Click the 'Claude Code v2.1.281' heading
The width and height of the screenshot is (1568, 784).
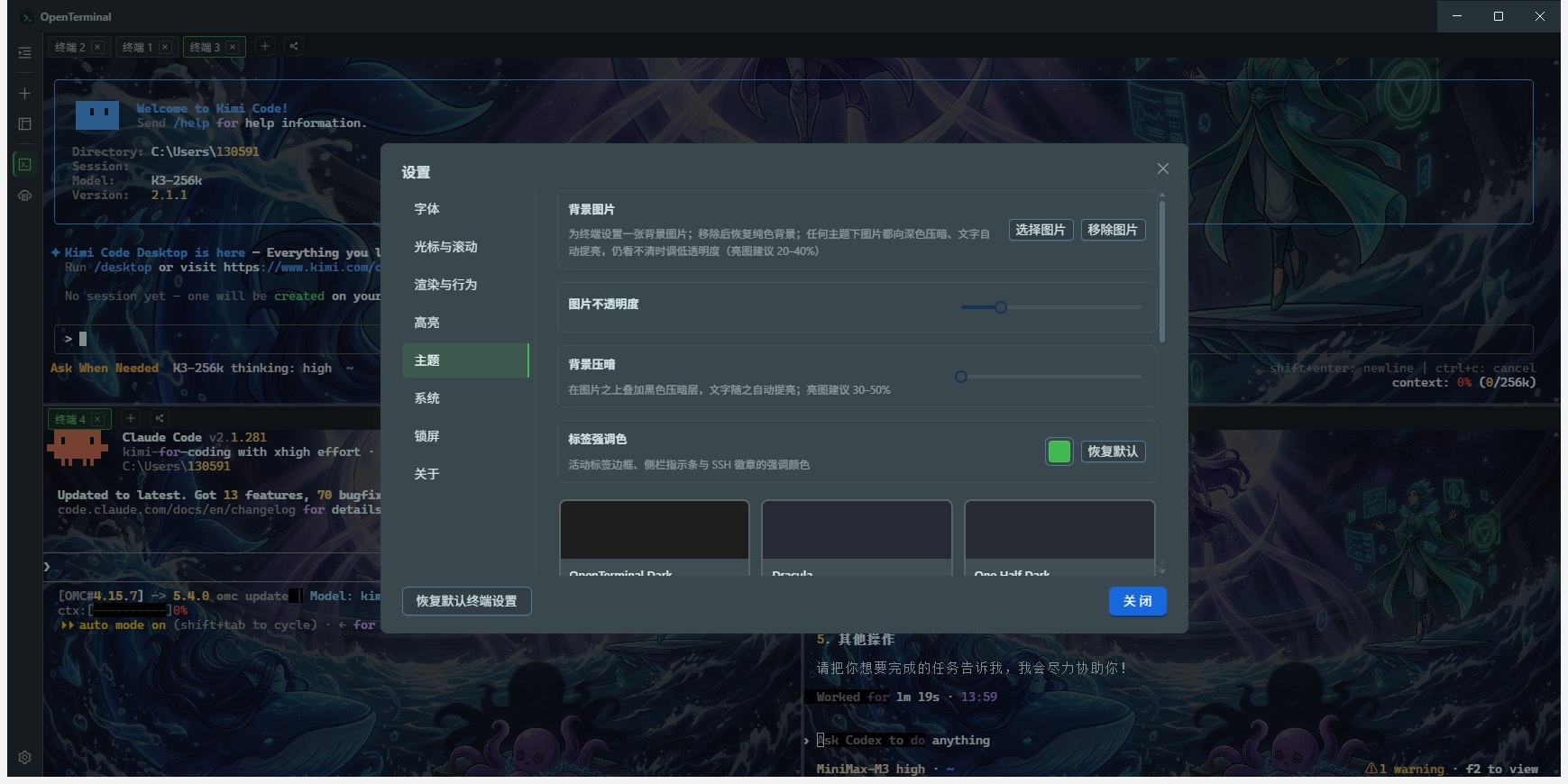click(195, 438)
